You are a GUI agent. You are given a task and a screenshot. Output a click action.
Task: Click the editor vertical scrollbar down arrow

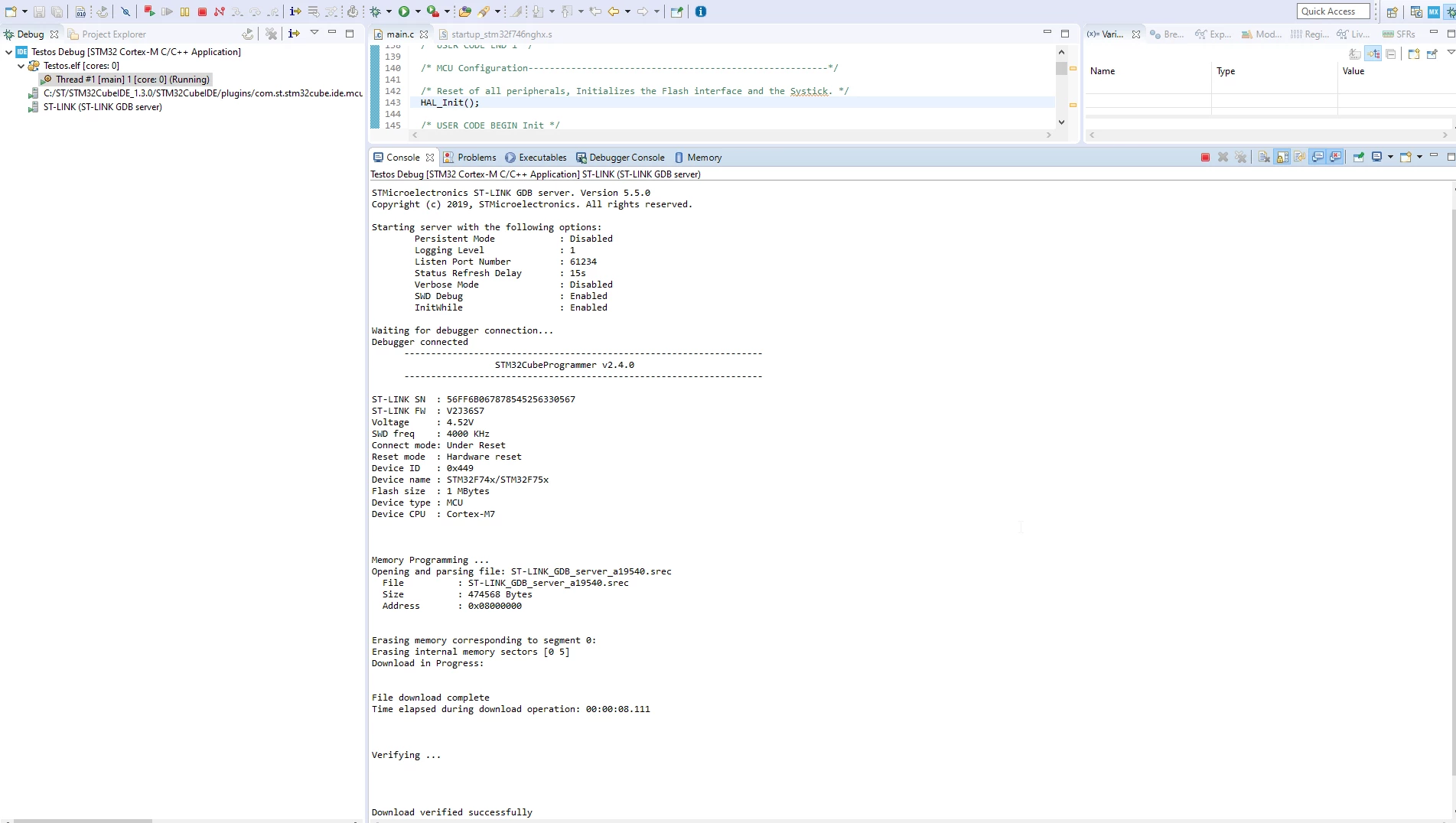click(1061, 122)
